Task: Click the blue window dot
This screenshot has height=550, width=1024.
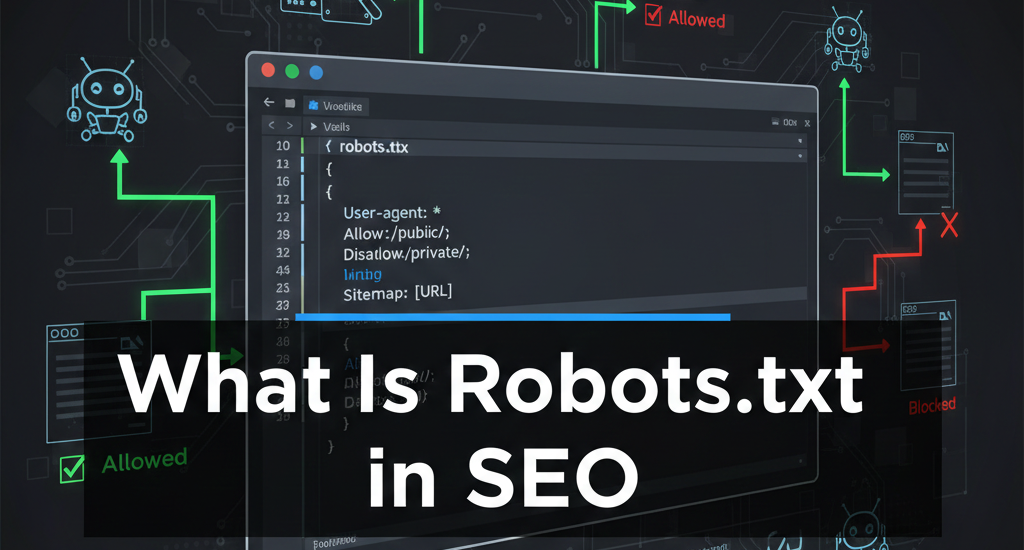Action: point(316,73)
